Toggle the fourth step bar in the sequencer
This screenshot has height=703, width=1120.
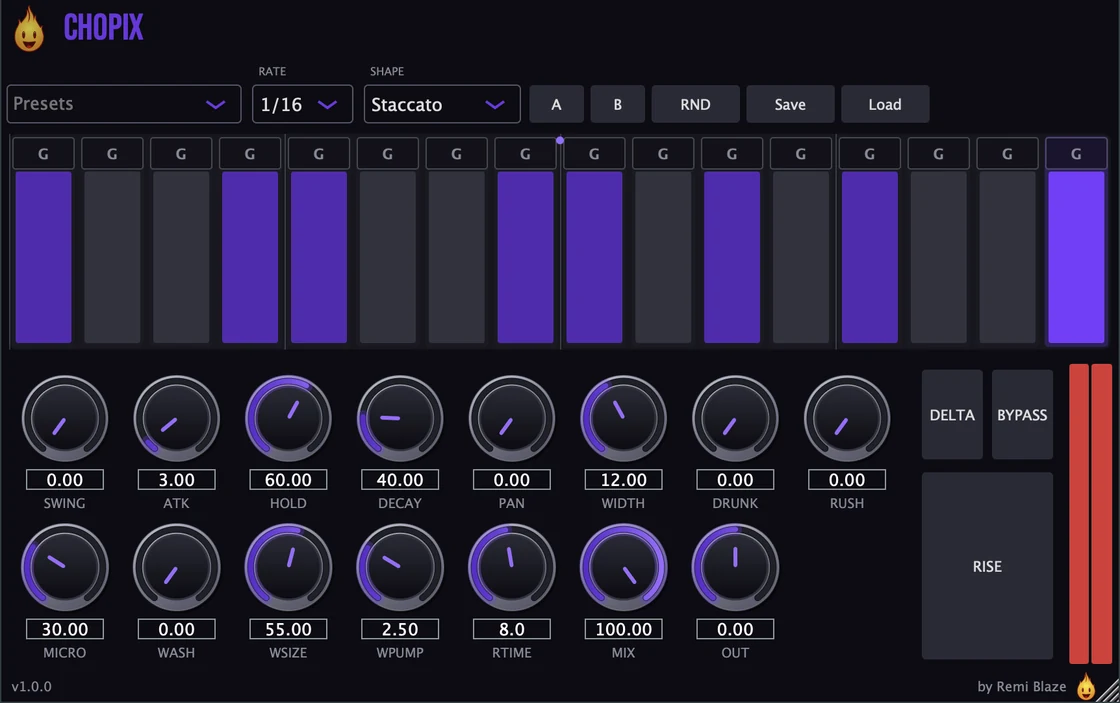(250, 257)
